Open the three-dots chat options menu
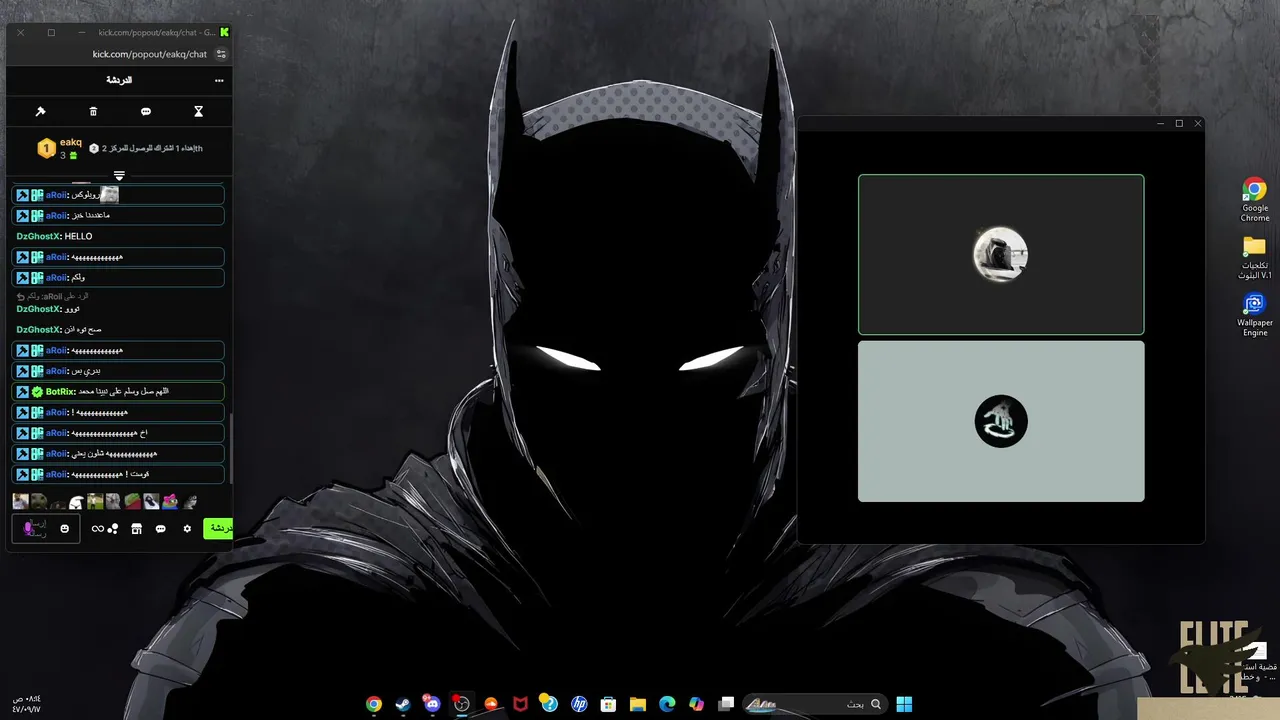 pyautogui.click(x=219, y=80)
